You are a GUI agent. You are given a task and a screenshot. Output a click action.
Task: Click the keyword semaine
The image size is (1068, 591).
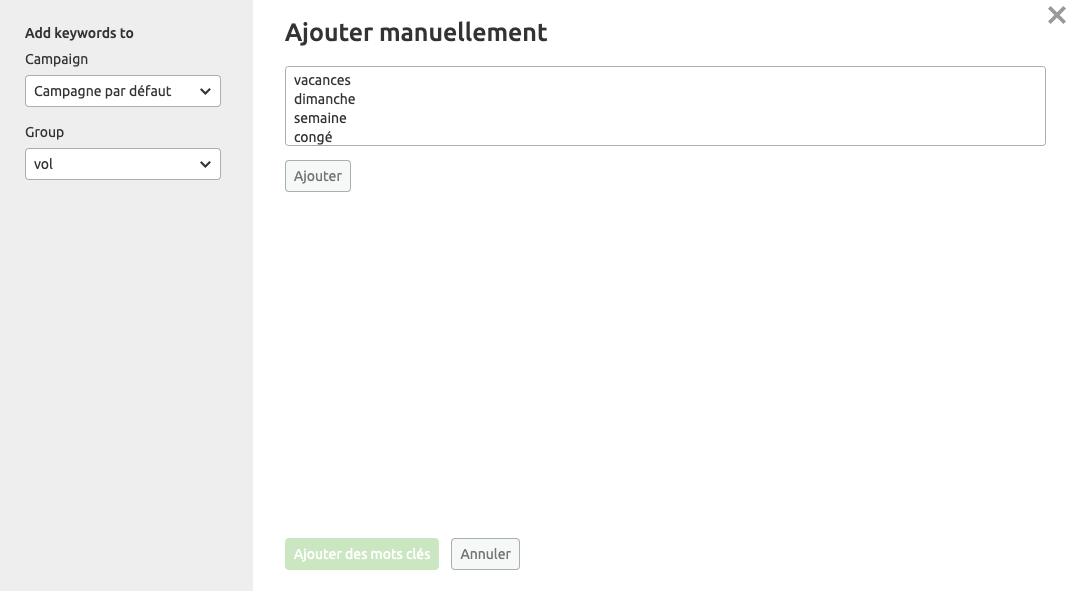[x=318, y=118]
